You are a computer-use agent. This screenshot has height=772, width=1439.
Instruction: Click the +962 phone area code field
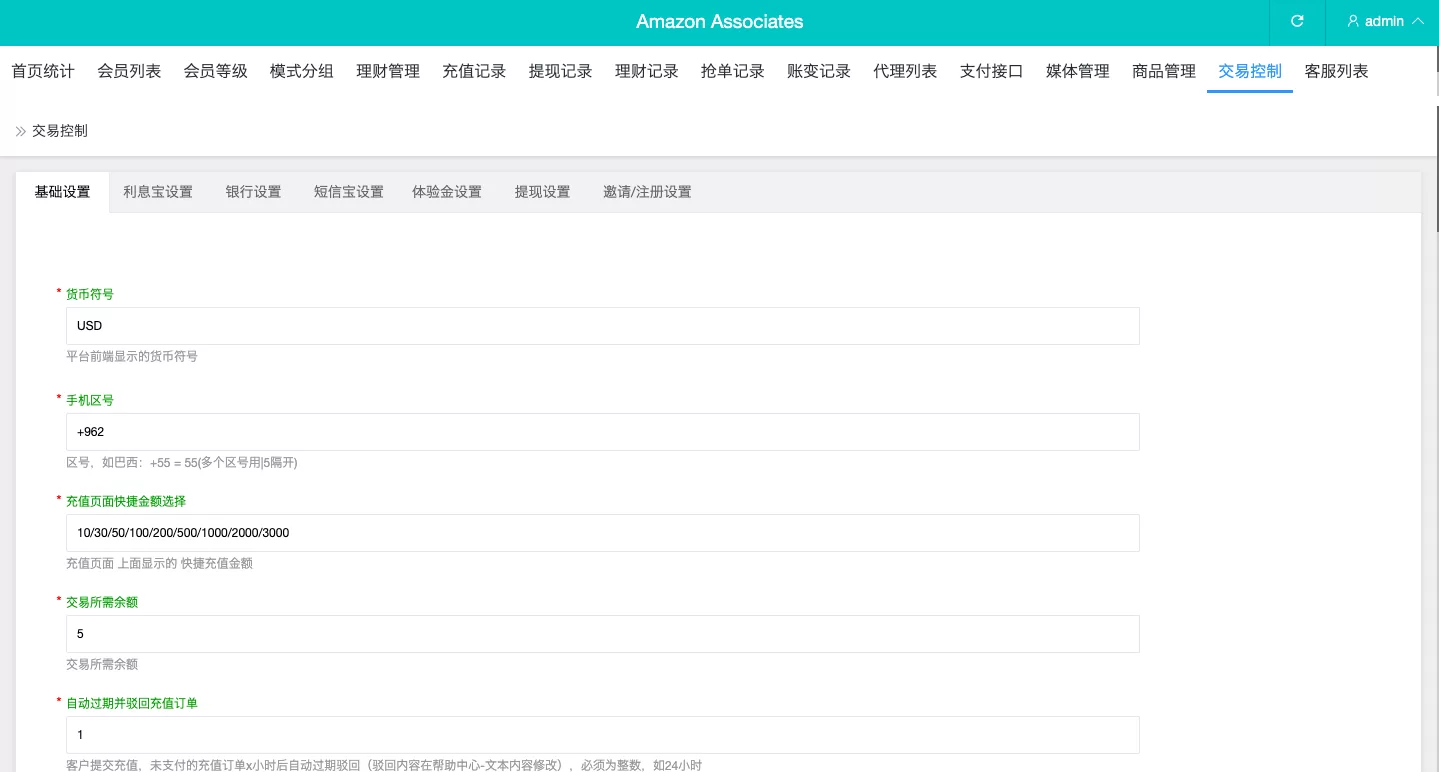pyautogui.click(x=602, y=432)
